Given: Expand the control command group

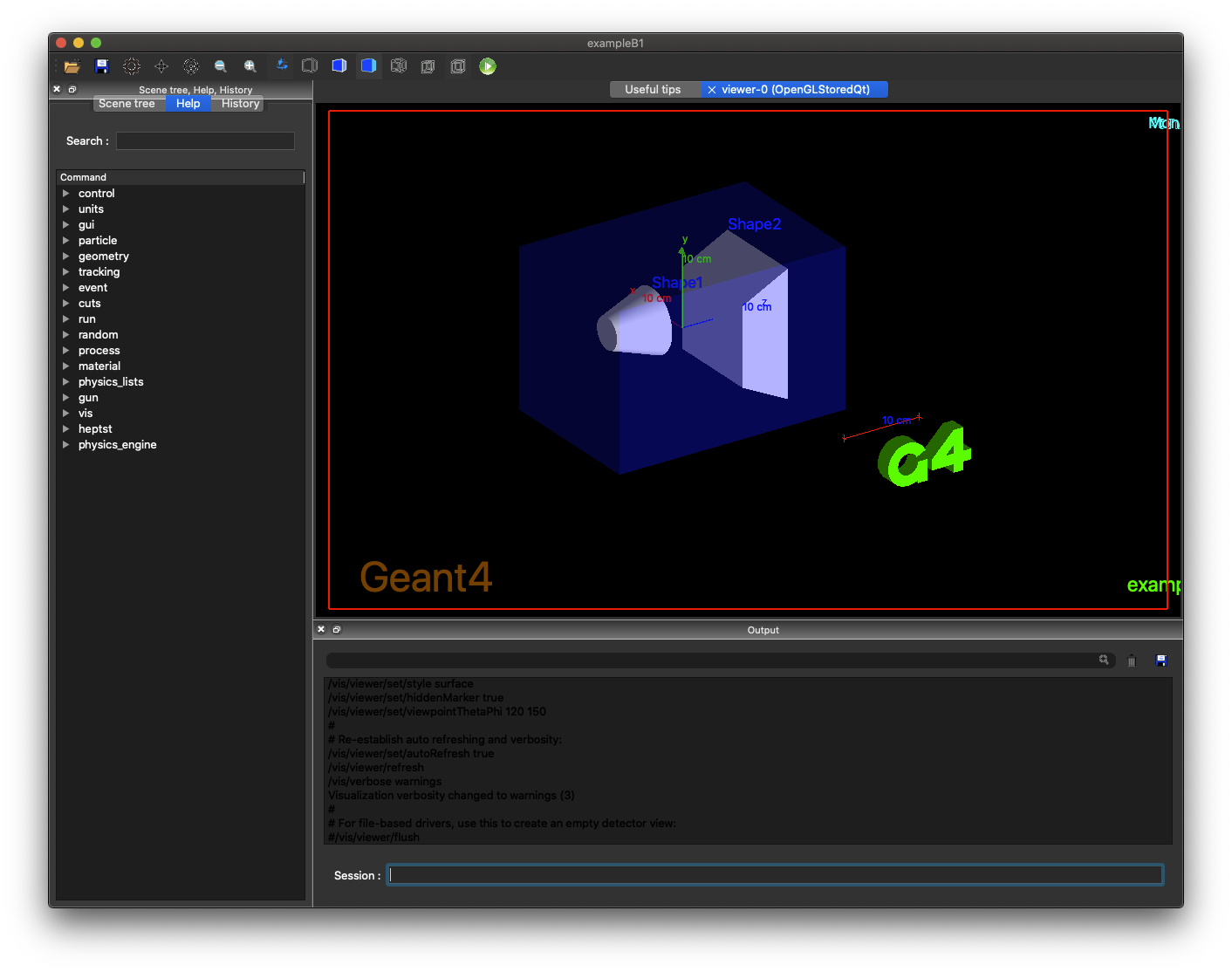Looking at the screenshot, I should click(65, 194).
